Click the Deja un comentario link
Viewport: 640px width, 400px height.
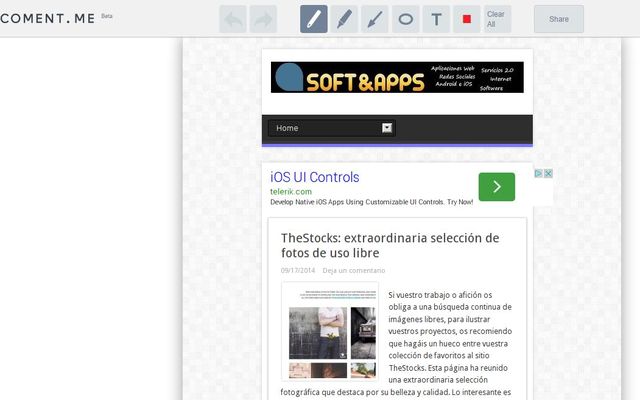[x=353, y=271]
